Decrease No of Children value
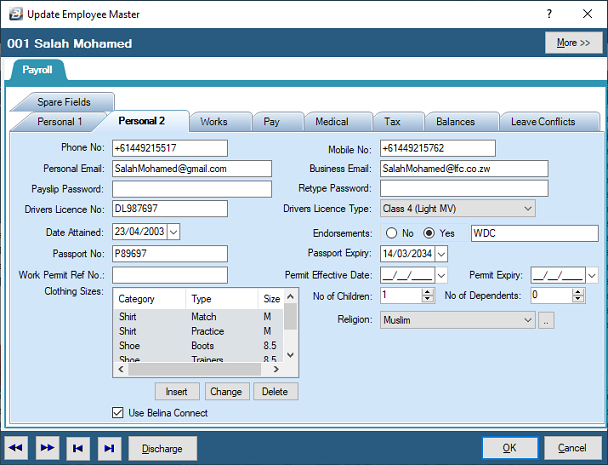This screenshot has width=608, height=465. point(427,299)
